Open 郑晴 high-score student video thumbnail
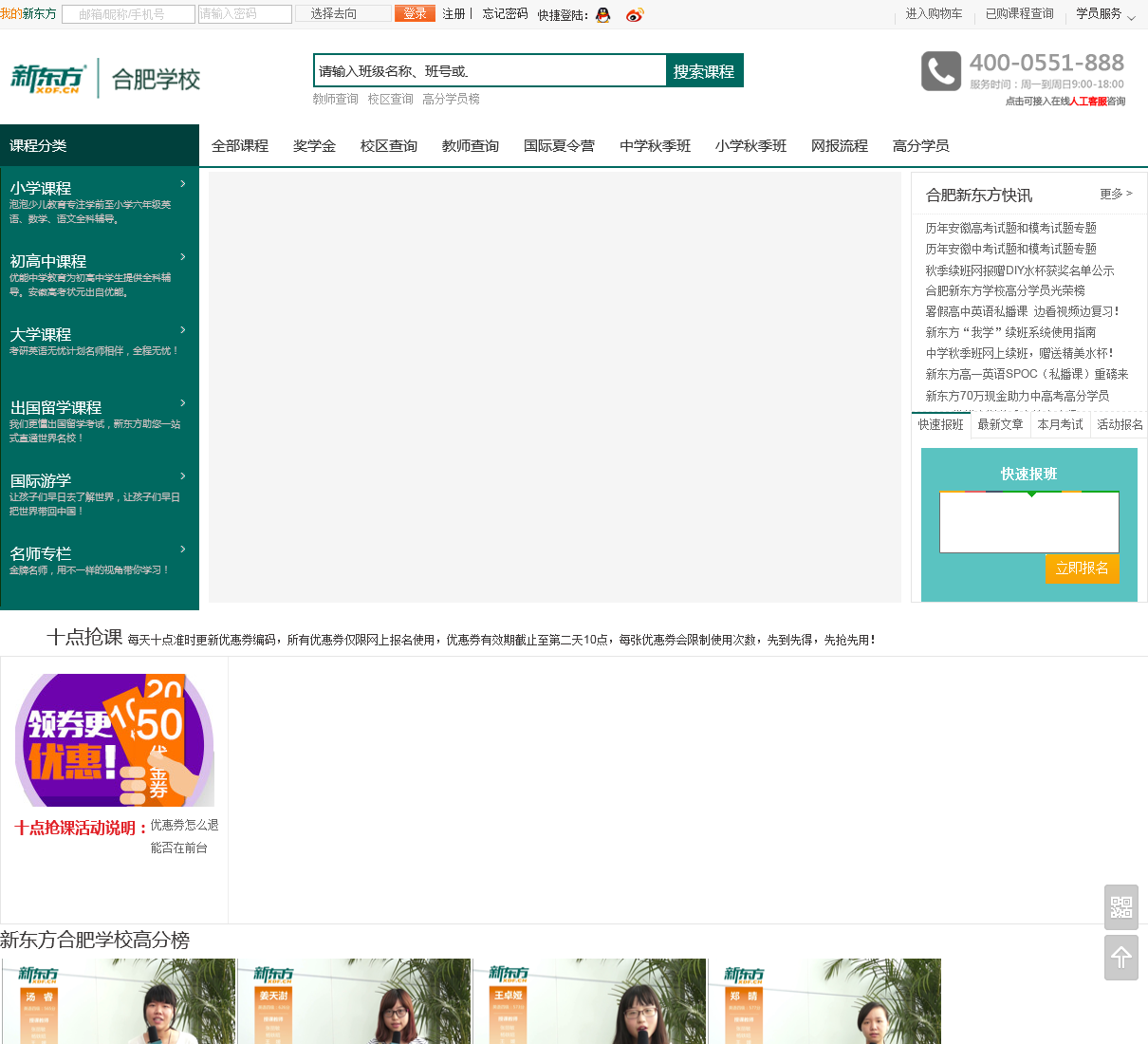Screen dimensions: 1148x1044 824,1001
